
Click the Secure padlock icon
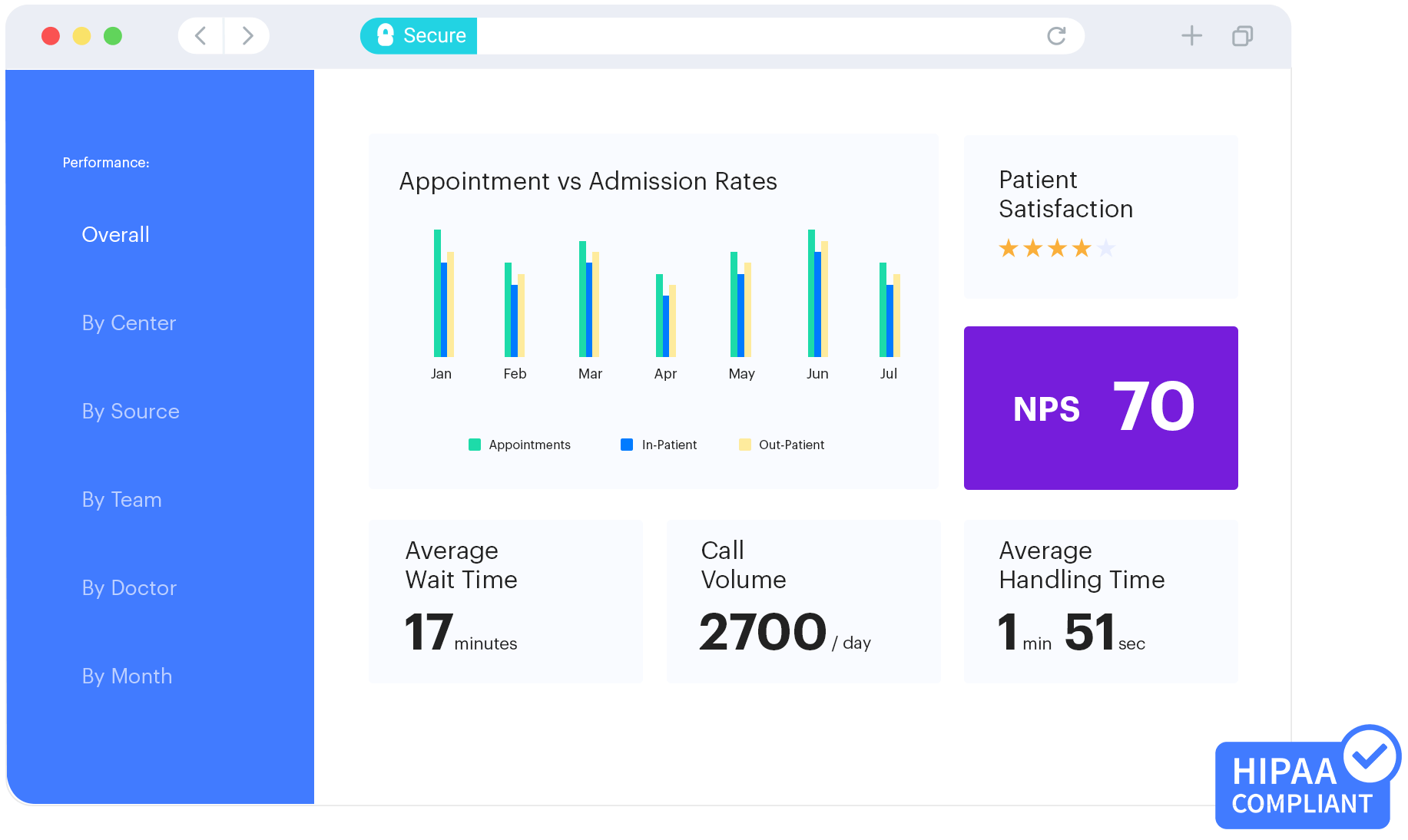[384, 35]
